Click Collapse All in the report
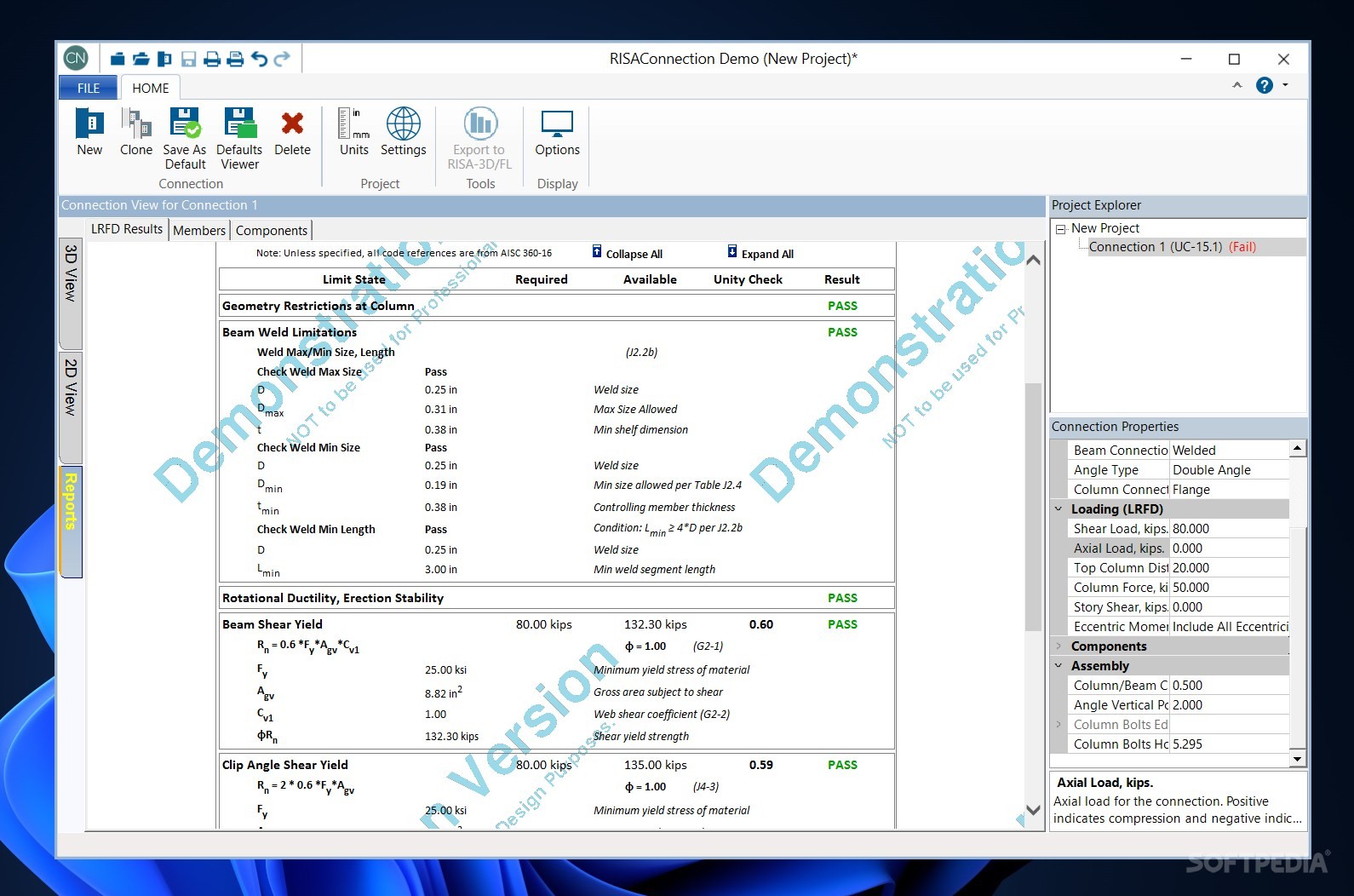Image resolution: width=1354 pixels, height=896 pixels. (x=627, y=253)
